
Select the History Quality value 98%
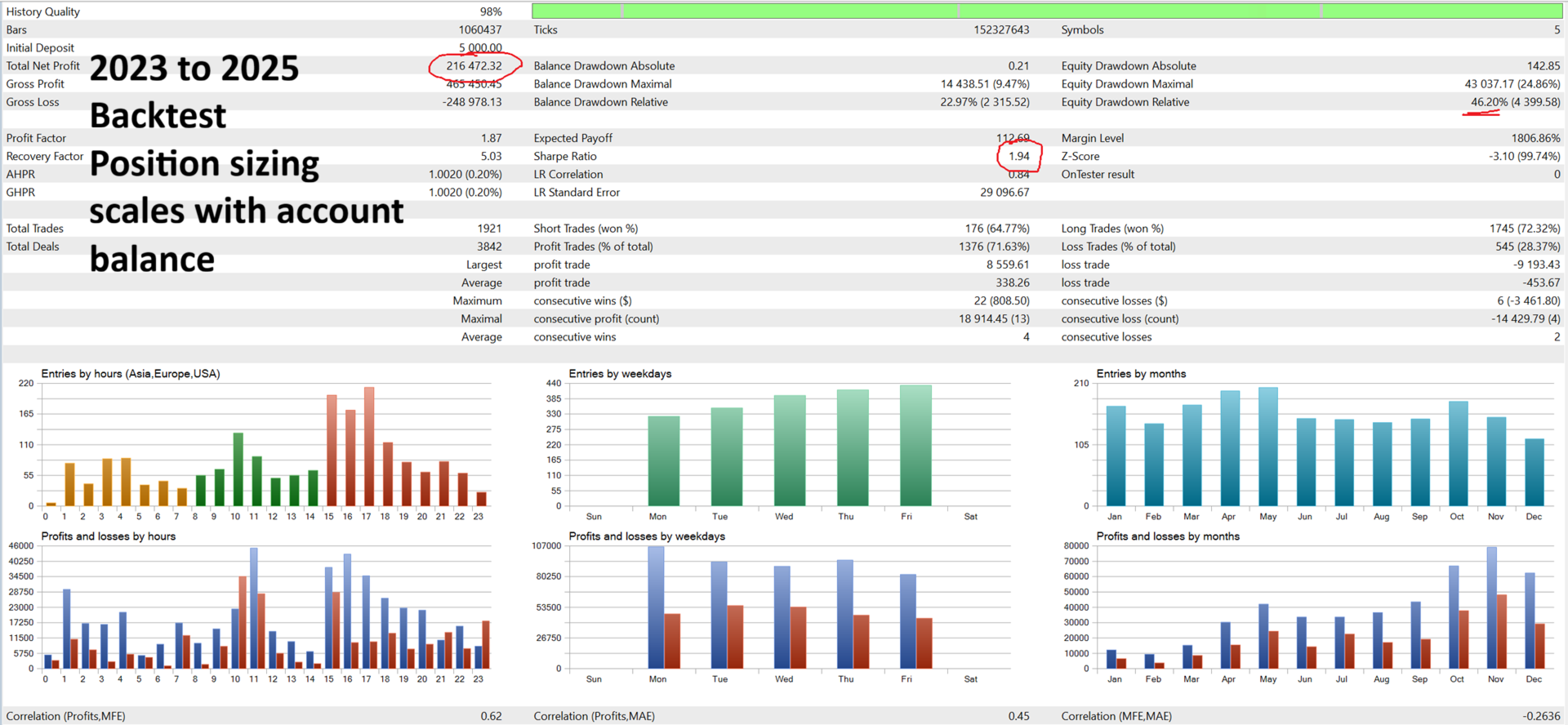[x=491, y=11]
